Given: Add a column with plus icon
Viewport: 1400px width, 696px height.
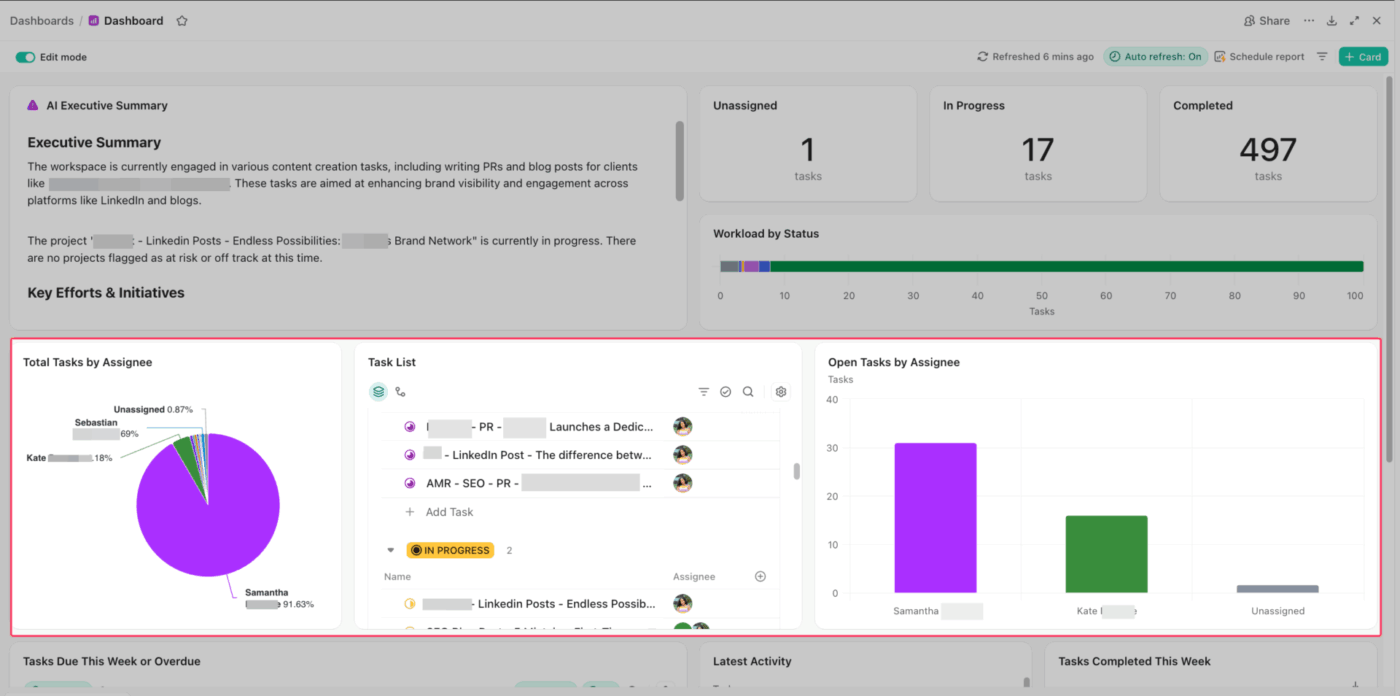Looking at the screenshot, I should pos(760,576).
